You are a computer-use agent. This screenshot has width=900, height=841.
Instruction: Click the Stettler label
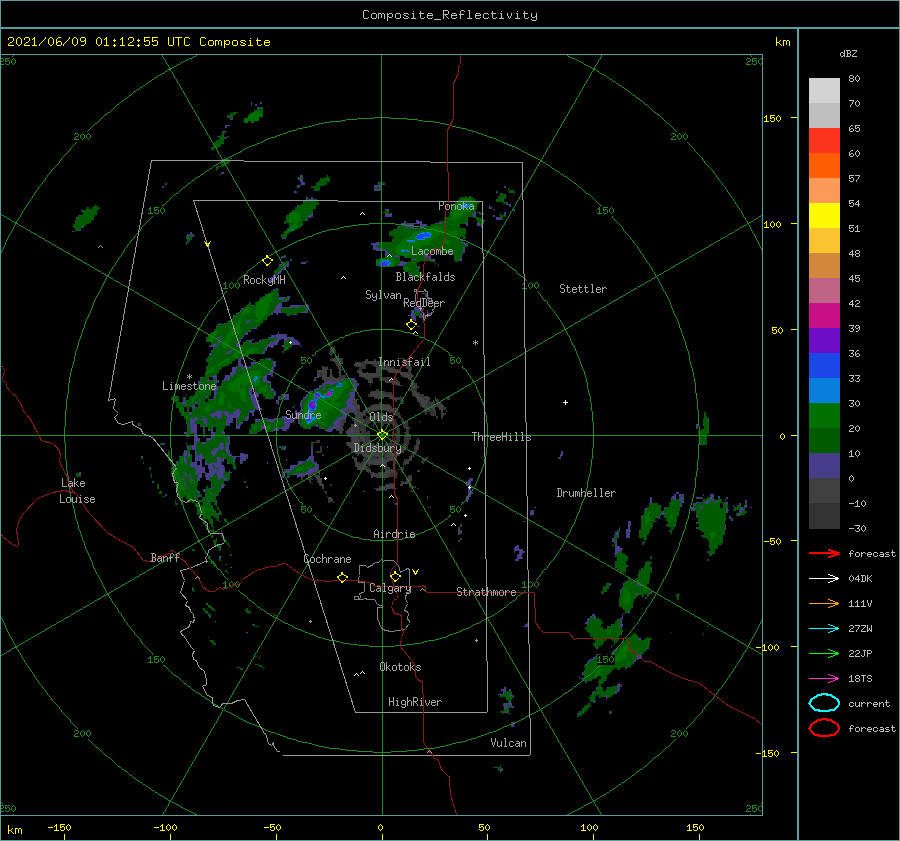click(x=583, y=289)
